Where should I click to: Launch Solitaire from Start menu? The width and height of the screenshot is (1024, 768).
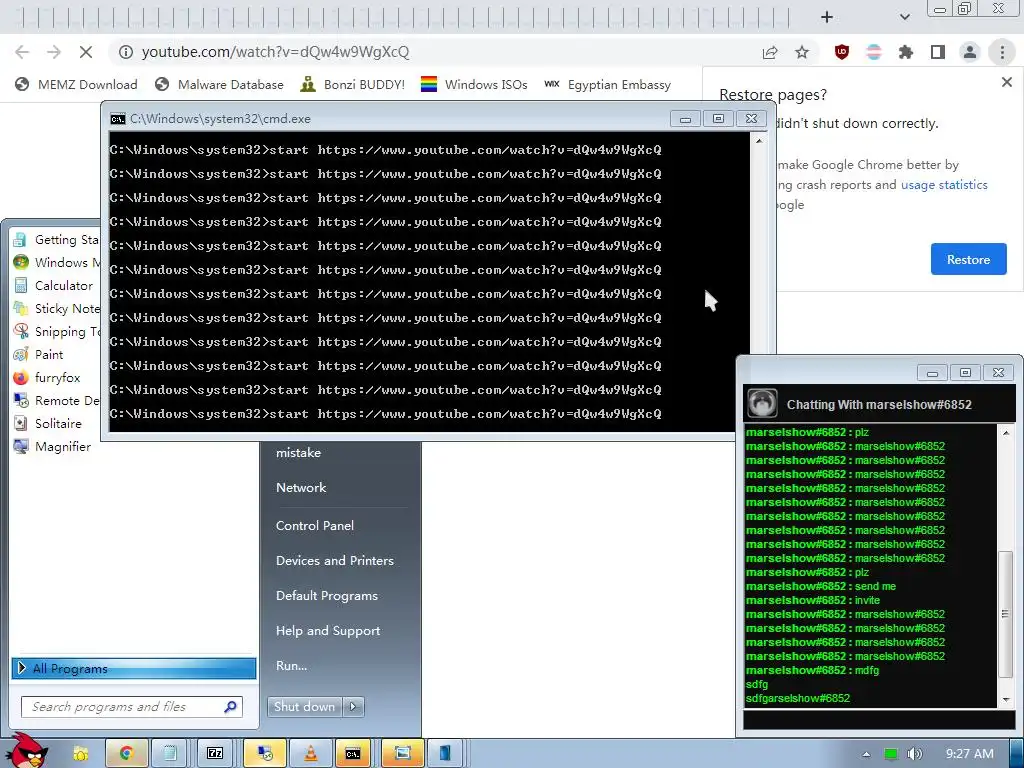click(x=48, y=423)
